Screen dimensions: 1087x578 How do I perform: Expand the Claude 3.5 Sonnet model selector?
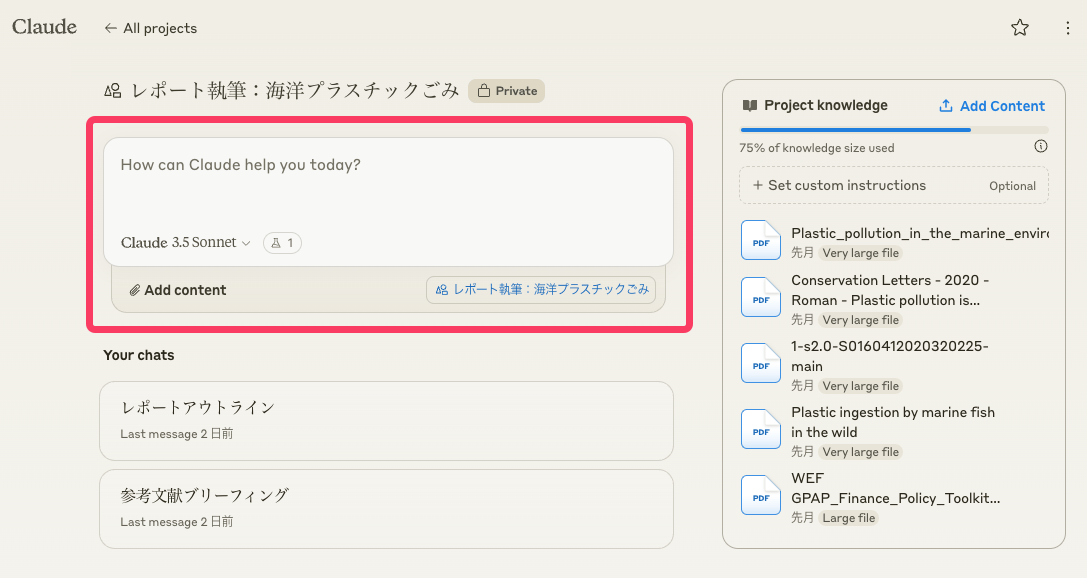pos(185,243)
